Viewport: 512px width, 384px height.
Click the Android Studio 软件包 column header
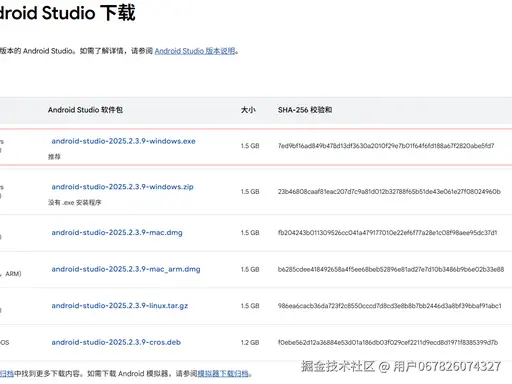[85, 110]
